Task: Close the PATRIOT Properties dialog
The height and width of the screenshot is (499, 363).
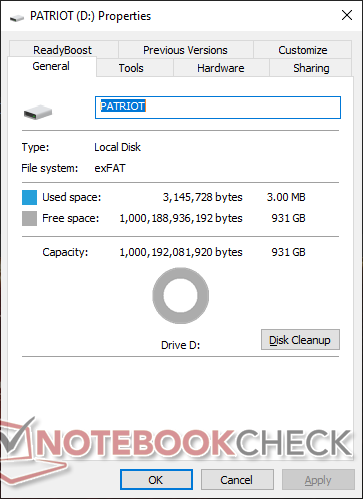Action: click(x=347, y=15)
